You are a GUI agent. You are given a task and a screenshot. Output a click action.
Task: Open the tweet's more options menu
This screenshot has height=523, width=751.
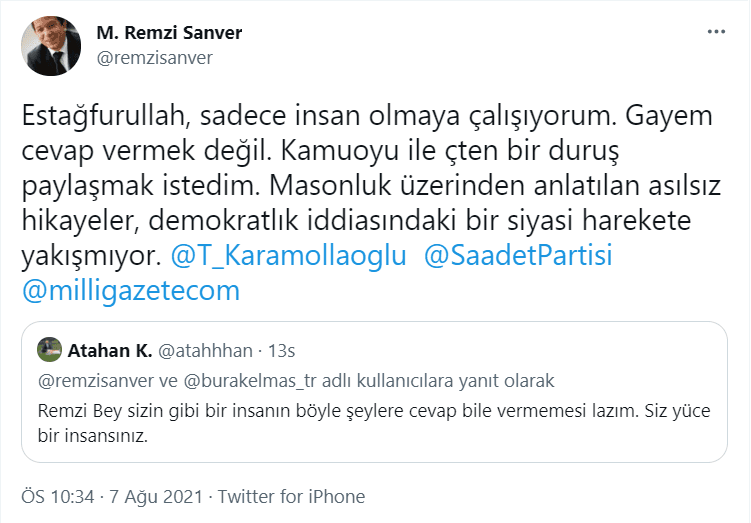pyautogui.click(x=716, y=32)
